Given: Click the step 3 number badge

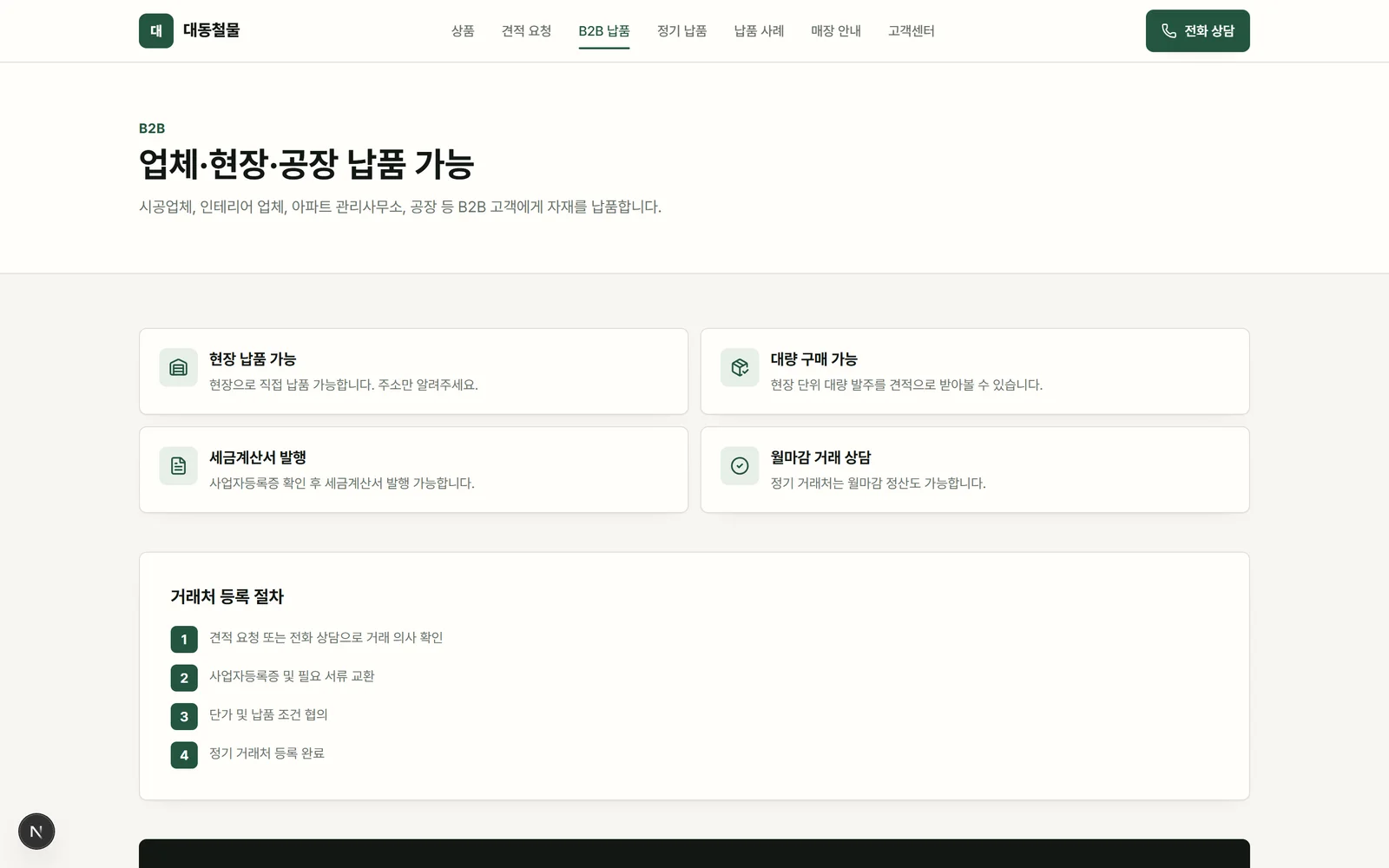Looking at the screenshot, I should point(184,716).
